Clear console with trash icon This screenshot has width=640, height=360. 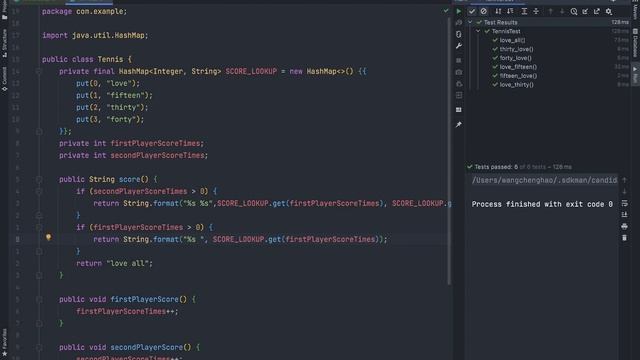click(624, 238)
